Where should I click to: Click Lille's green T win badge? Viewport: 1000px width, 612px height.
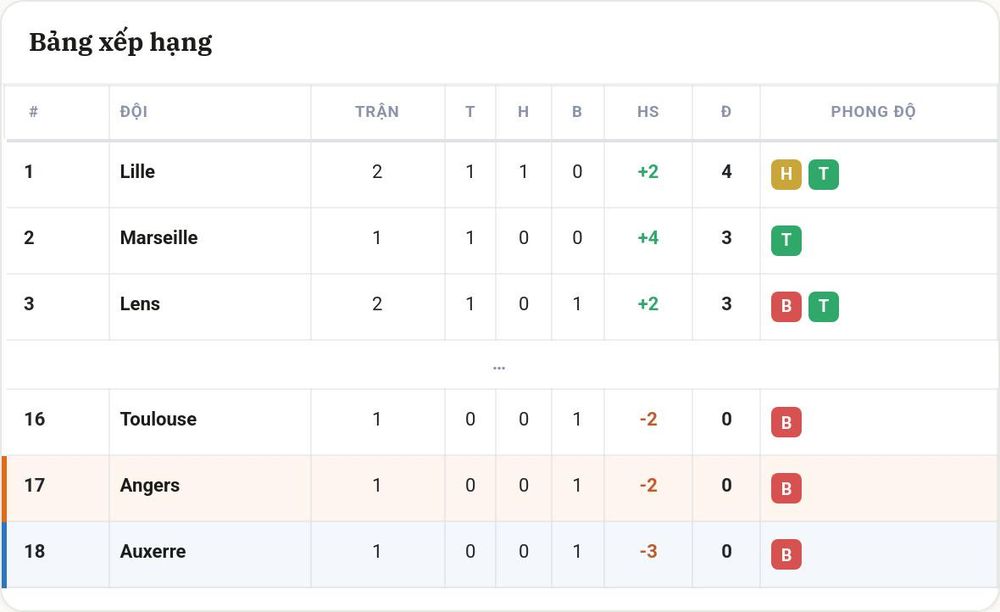[x=823, y=174]
